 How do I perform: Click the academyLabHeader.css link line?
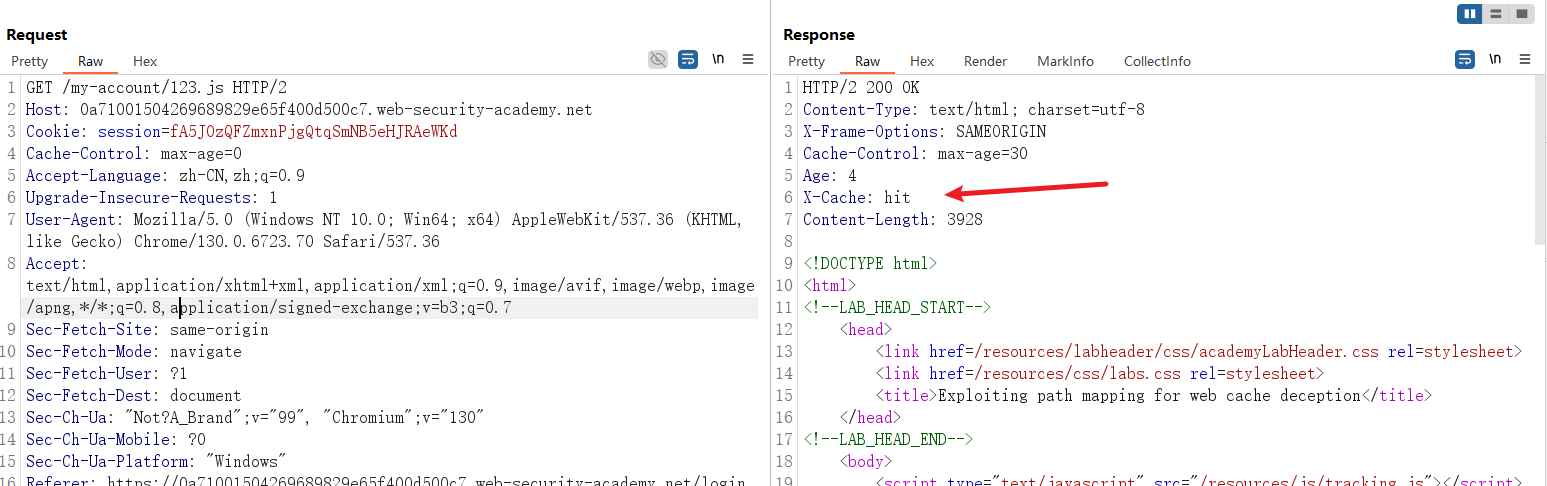tap(1198, 352)
